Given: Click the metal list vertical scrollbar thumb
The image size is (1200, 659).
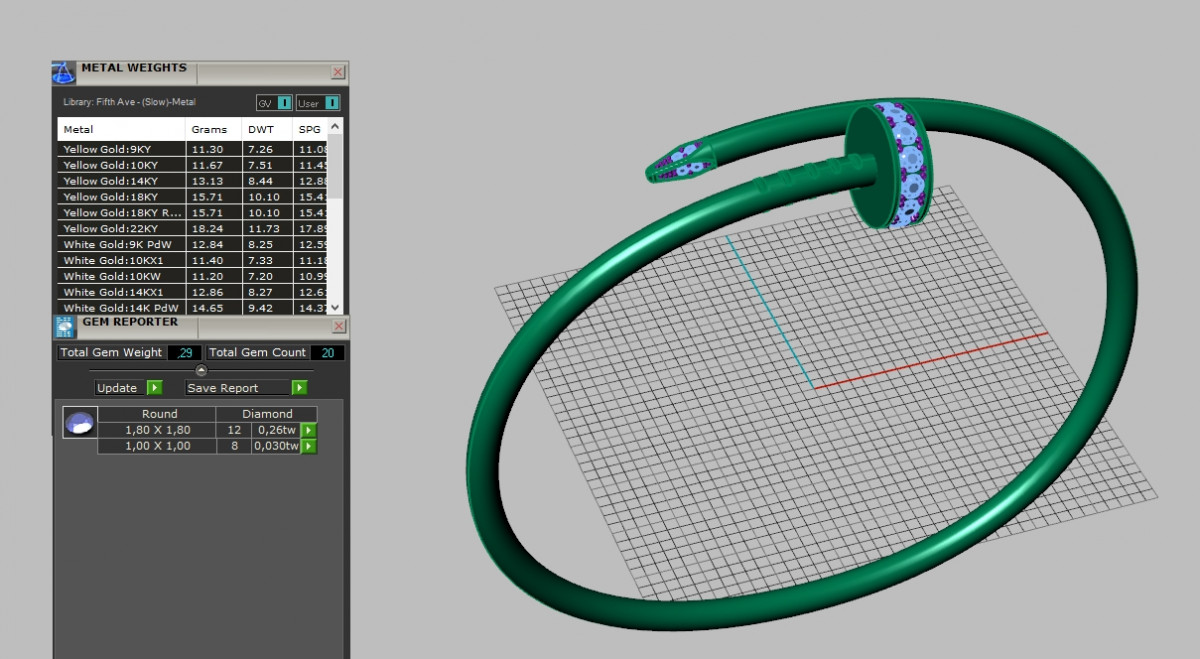Looking at the screenshot, I should (335, 165).
